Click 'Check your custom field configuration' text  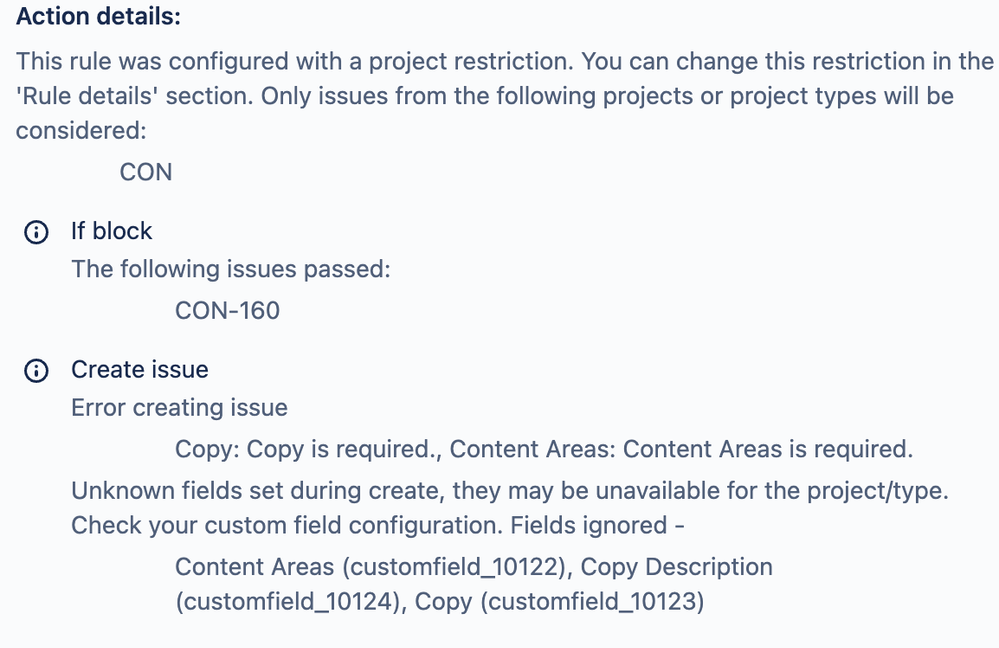287,526
